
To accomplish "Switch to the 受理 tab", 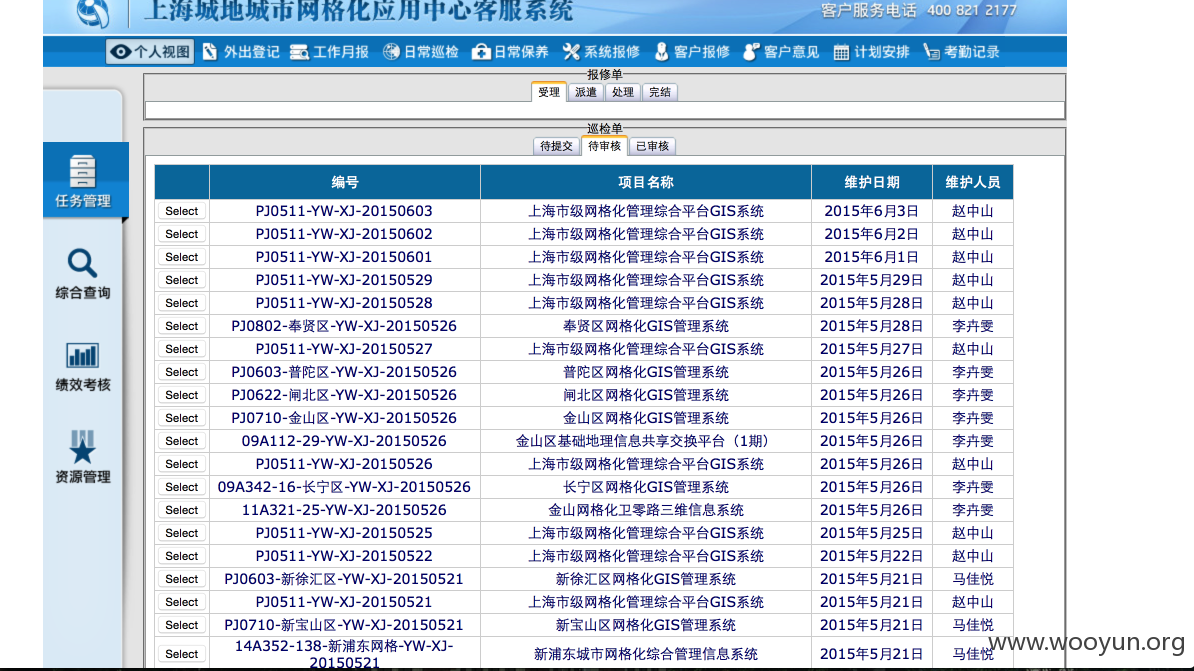I will pyautogui.click(x=548, y=92).
